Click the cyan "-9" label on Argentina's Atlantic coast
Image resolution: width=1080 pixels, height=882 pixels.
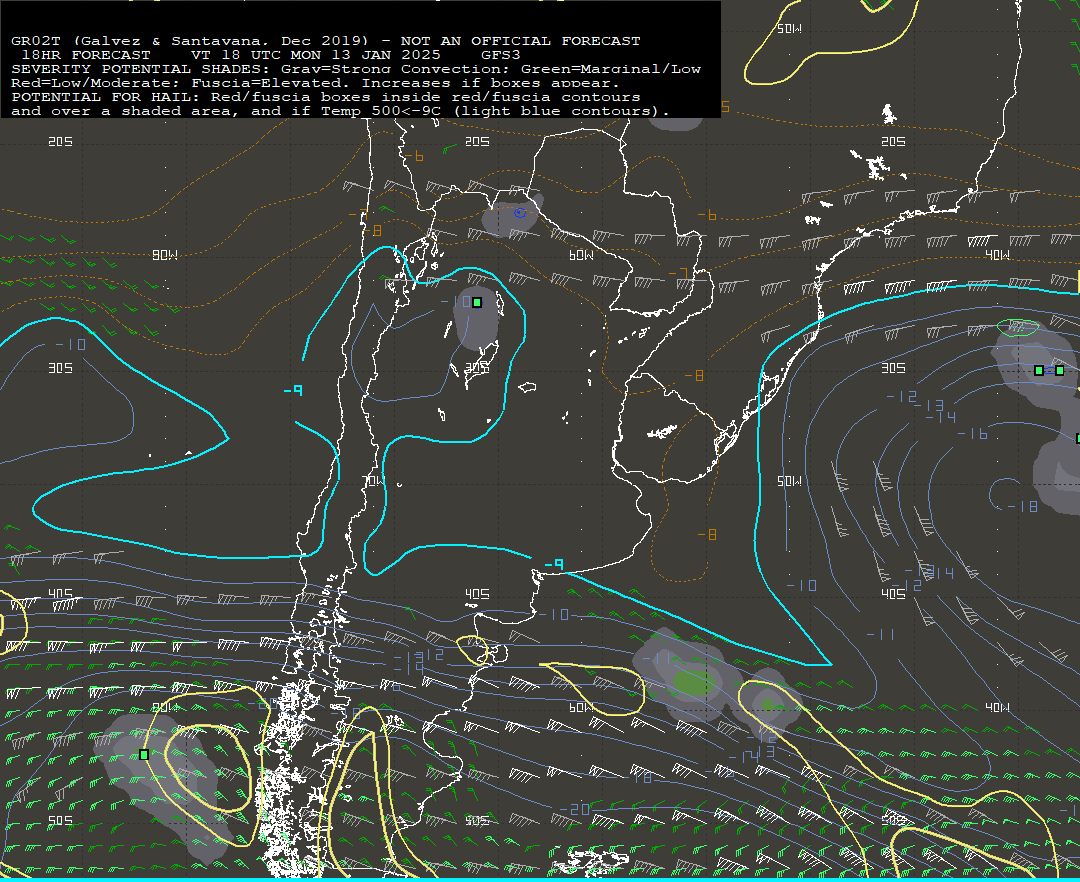554,565
